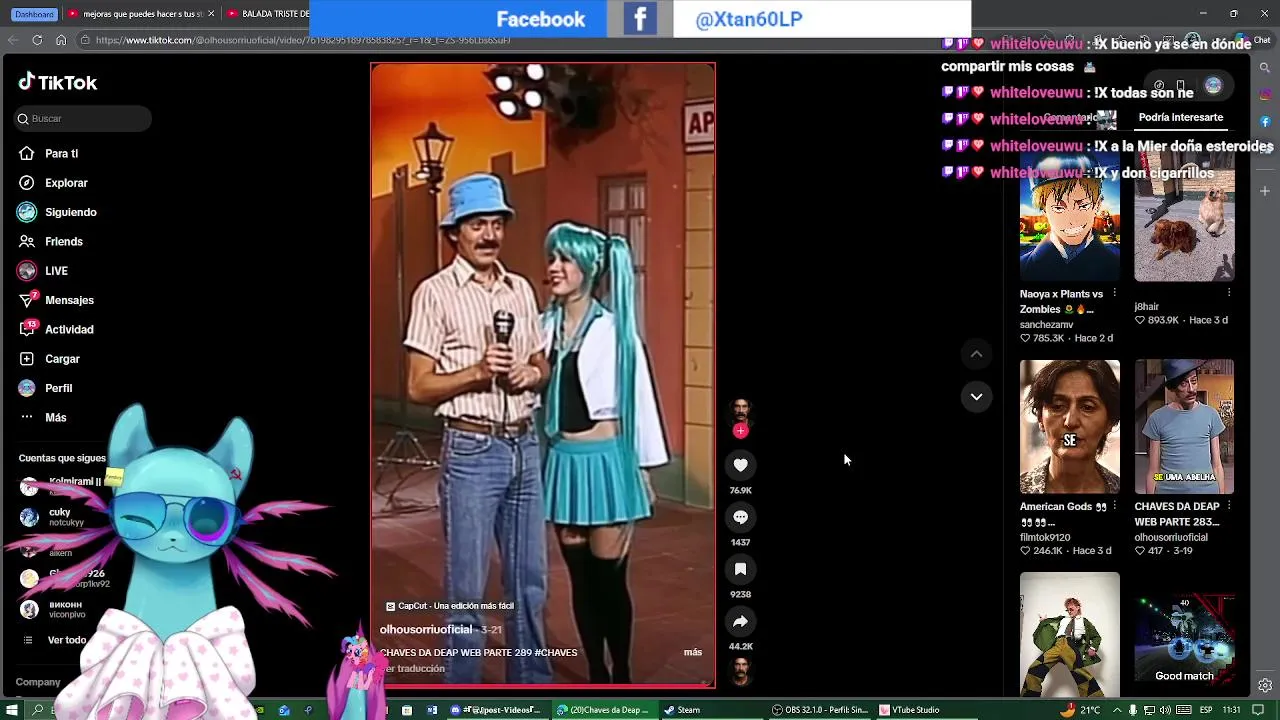
Task: Open the comments with the bubble icon
Action: (740, 517)
